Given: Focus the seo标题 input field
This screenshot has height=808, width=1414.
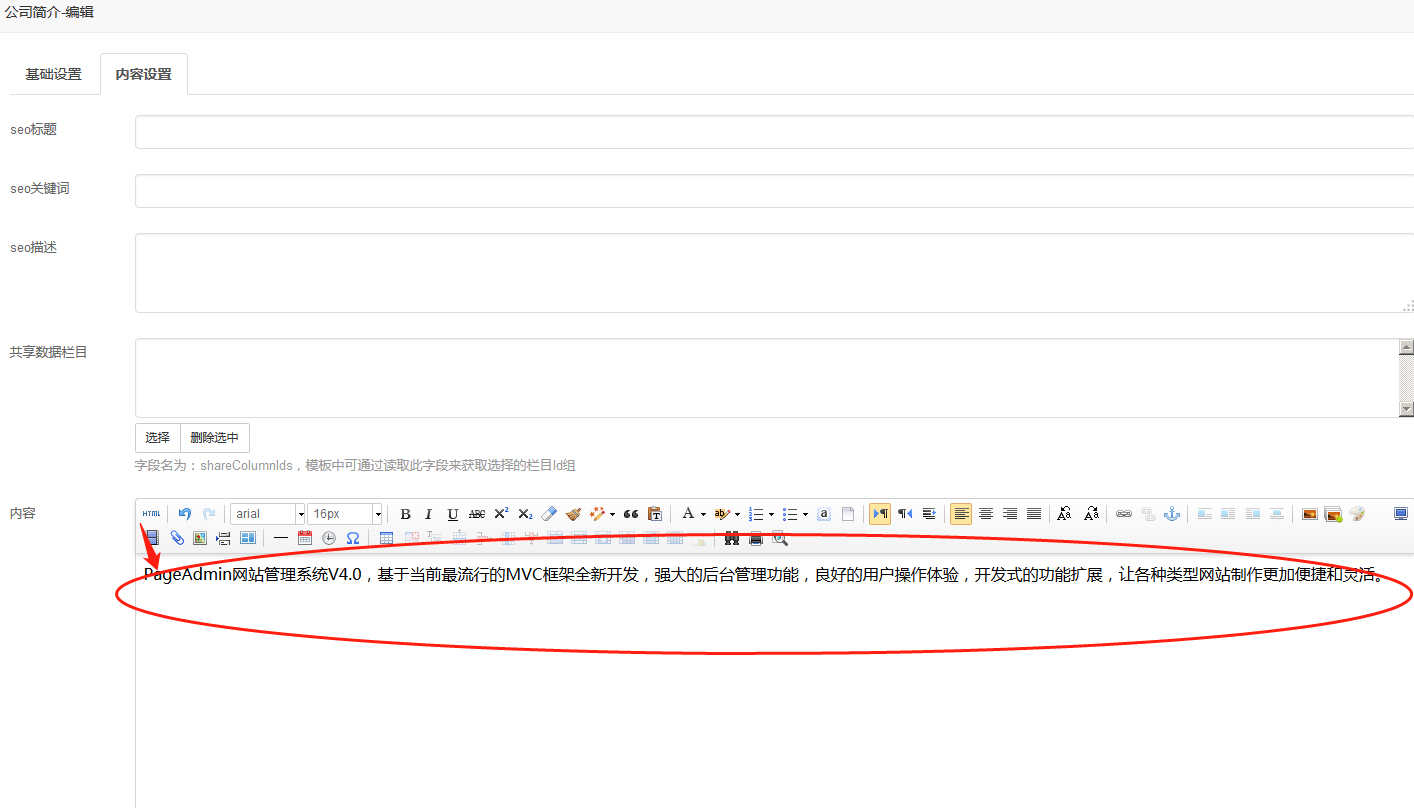Looking at the screenshot, I should (x=774, y=132).
